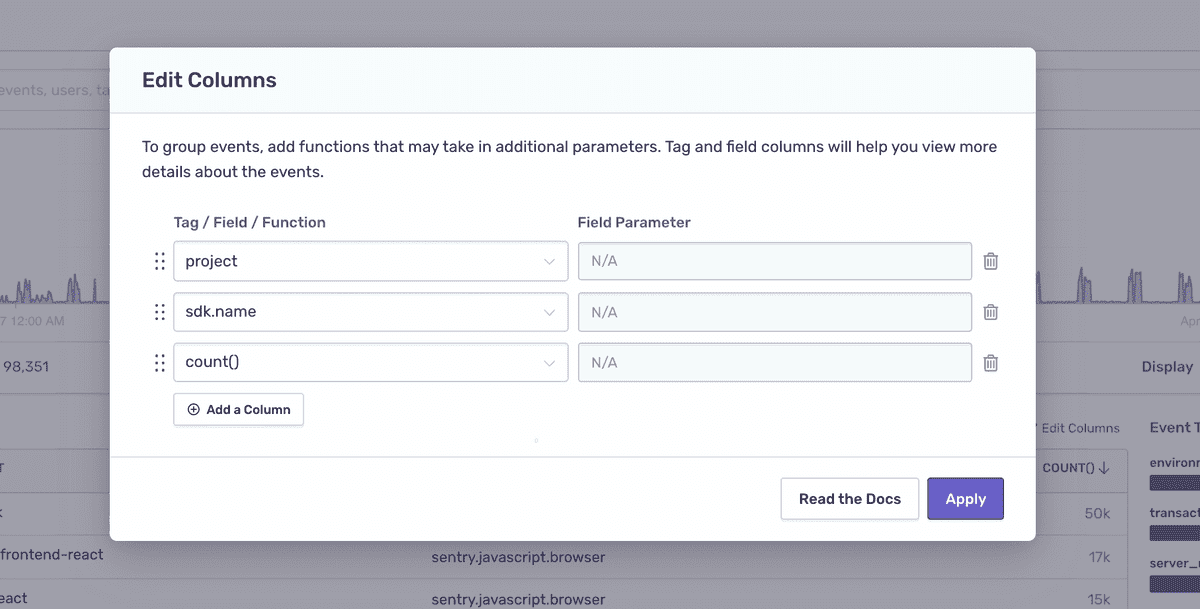
Task: Select the count() row's N/A parameter field
Action: click(775, 363)
